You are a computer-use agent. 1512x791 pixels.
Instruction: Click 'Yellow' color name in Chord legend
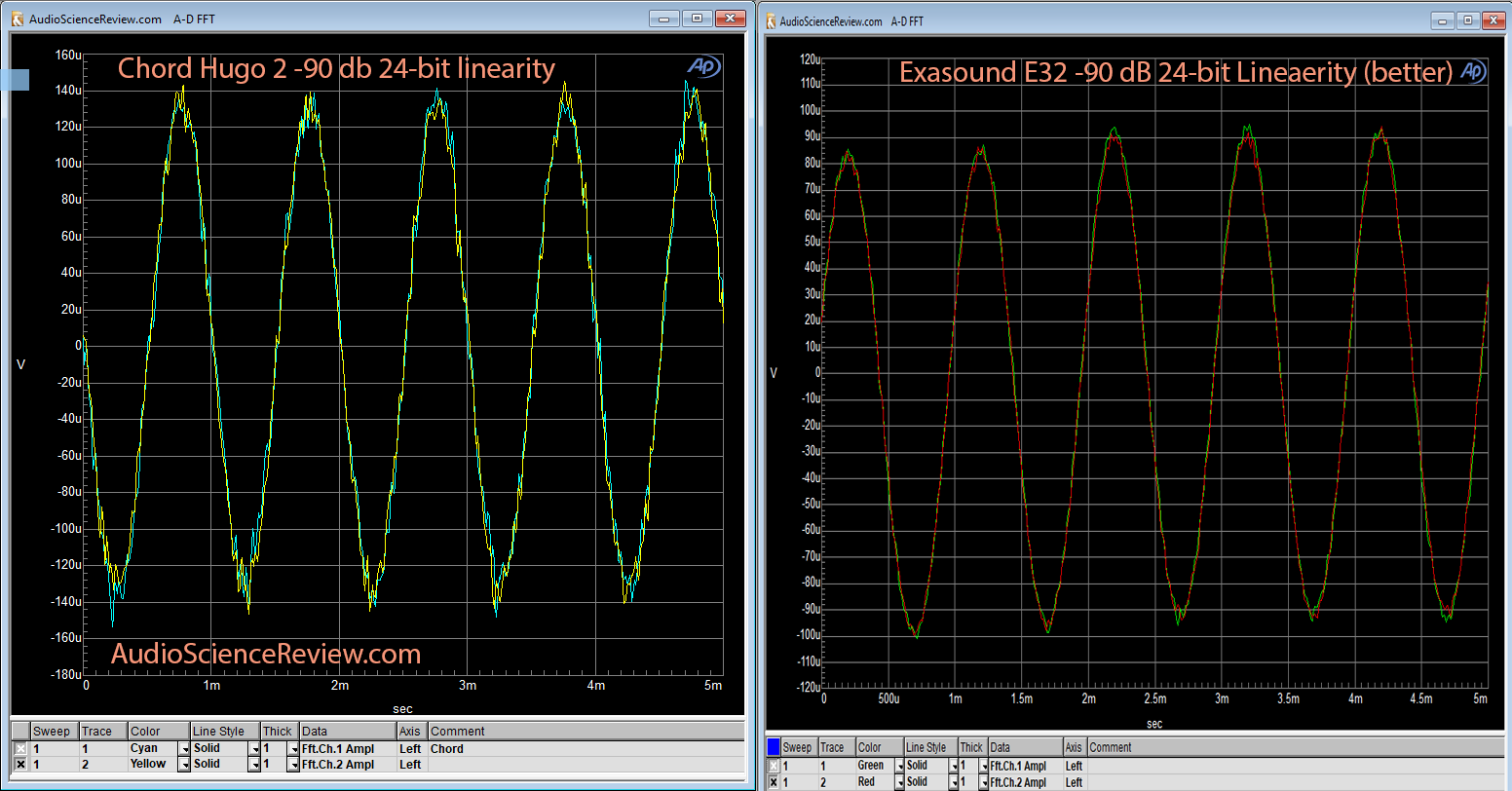[x=149, y=765]
